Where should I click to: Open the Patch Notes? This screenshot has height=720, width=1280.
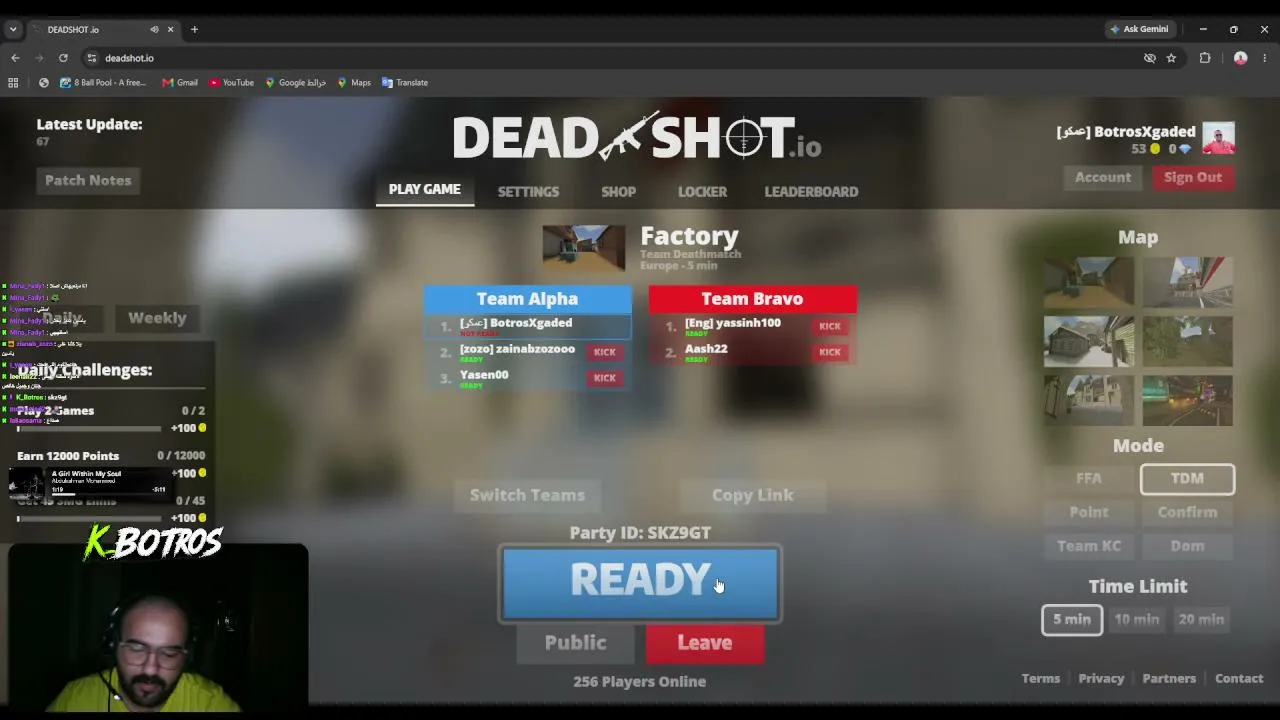click(x=88, y=181)
